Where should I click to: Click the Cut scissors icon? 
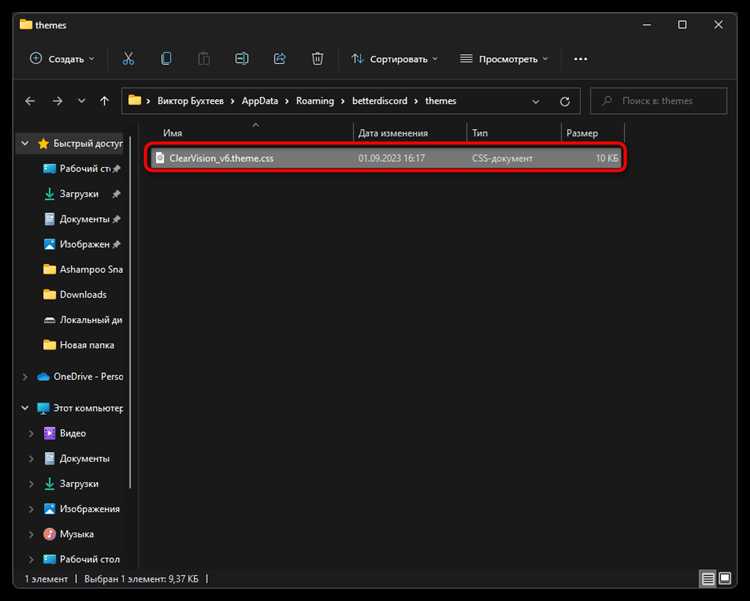click(128, 59)
